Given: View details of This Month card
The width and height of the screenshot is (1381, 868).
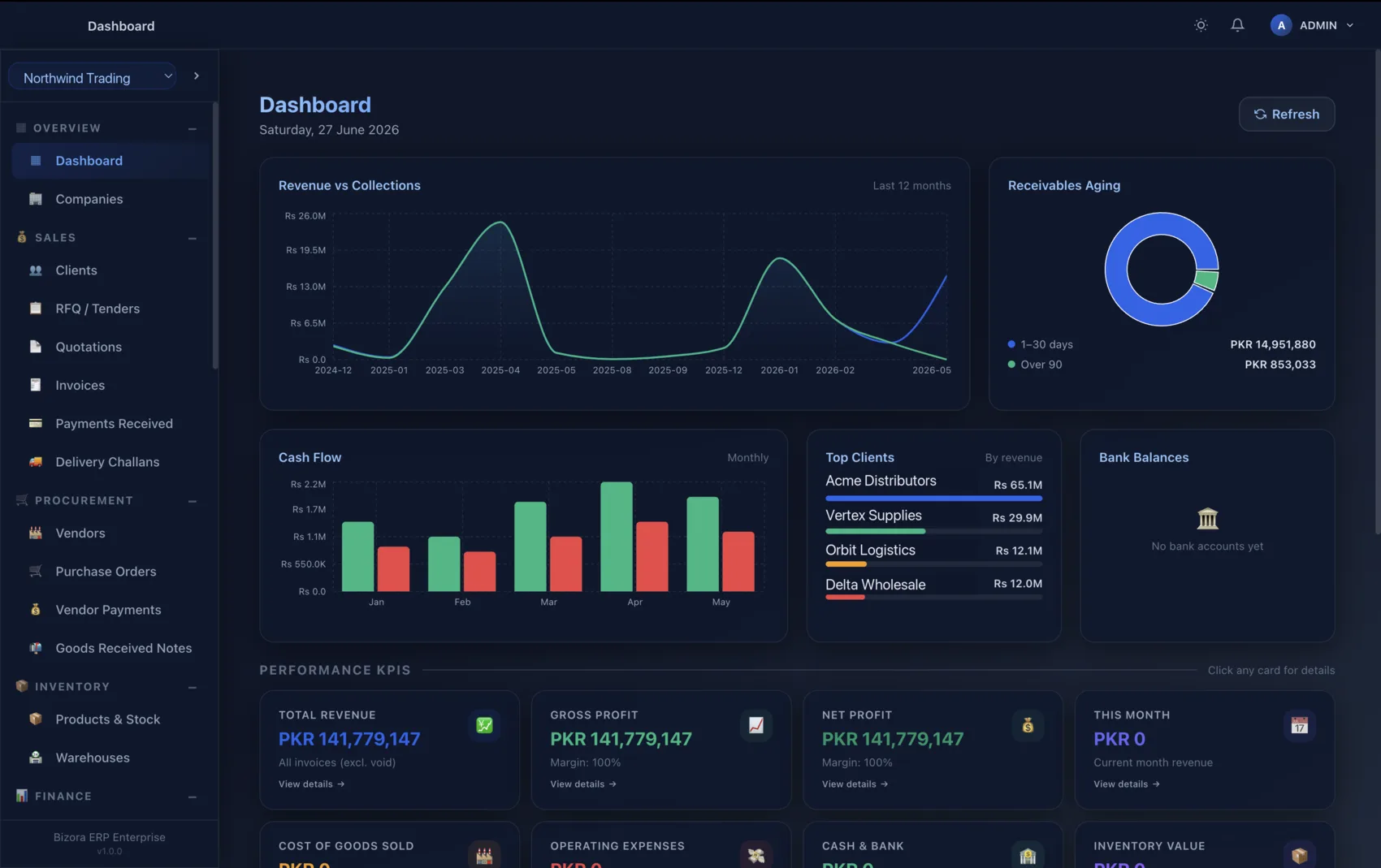Looking at the screenshot, I should pos(1127,784).
